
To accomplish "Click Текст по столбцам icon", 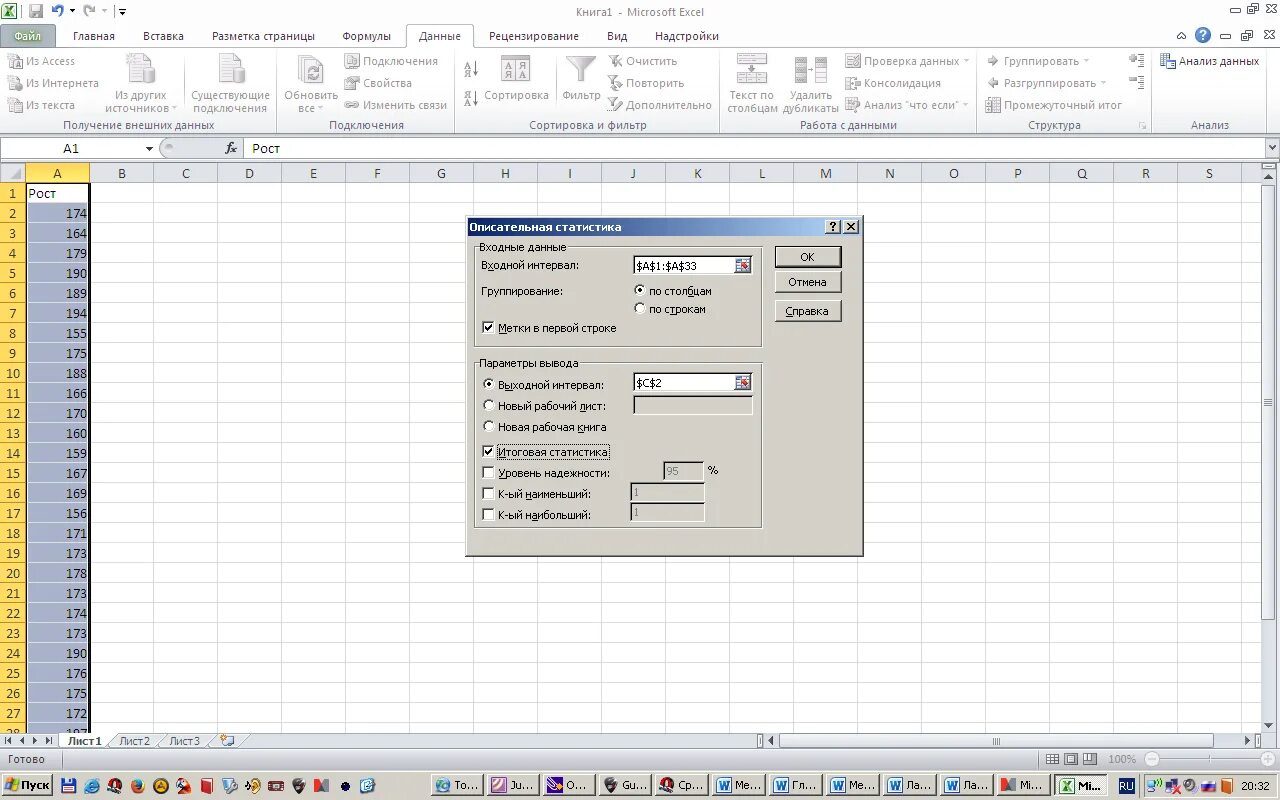I will click(x=752, y=69).
